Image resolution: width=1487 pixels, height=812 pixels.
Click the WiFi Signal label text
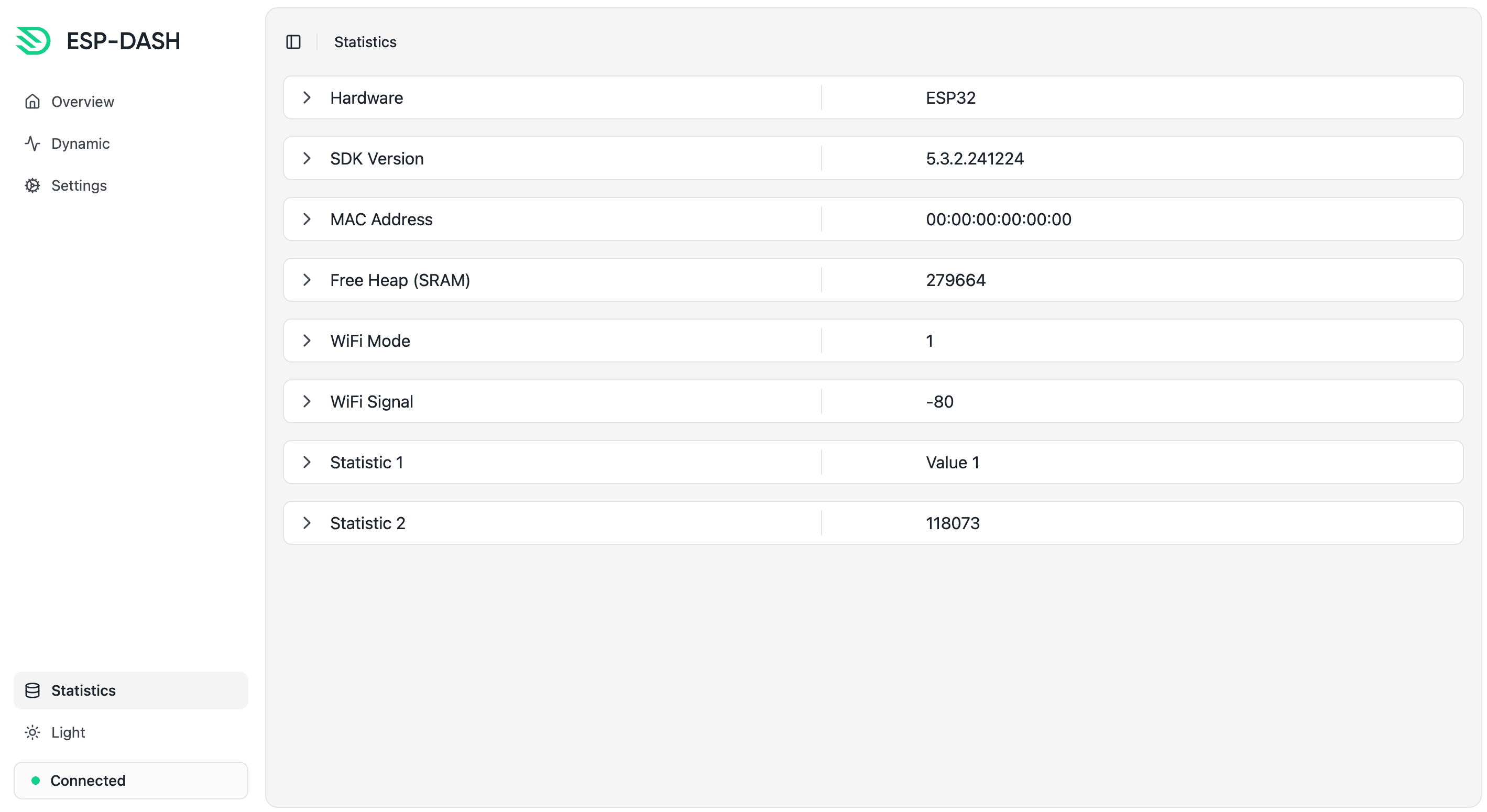(x=372, y=401)
